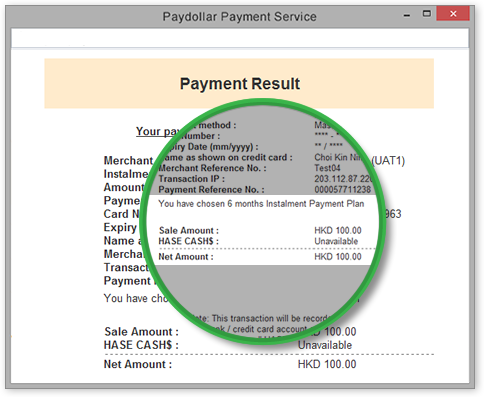Click 'Unavailable' value outside the magnifier
Screen dimensions: 484x397
click(x=325, y=345)
